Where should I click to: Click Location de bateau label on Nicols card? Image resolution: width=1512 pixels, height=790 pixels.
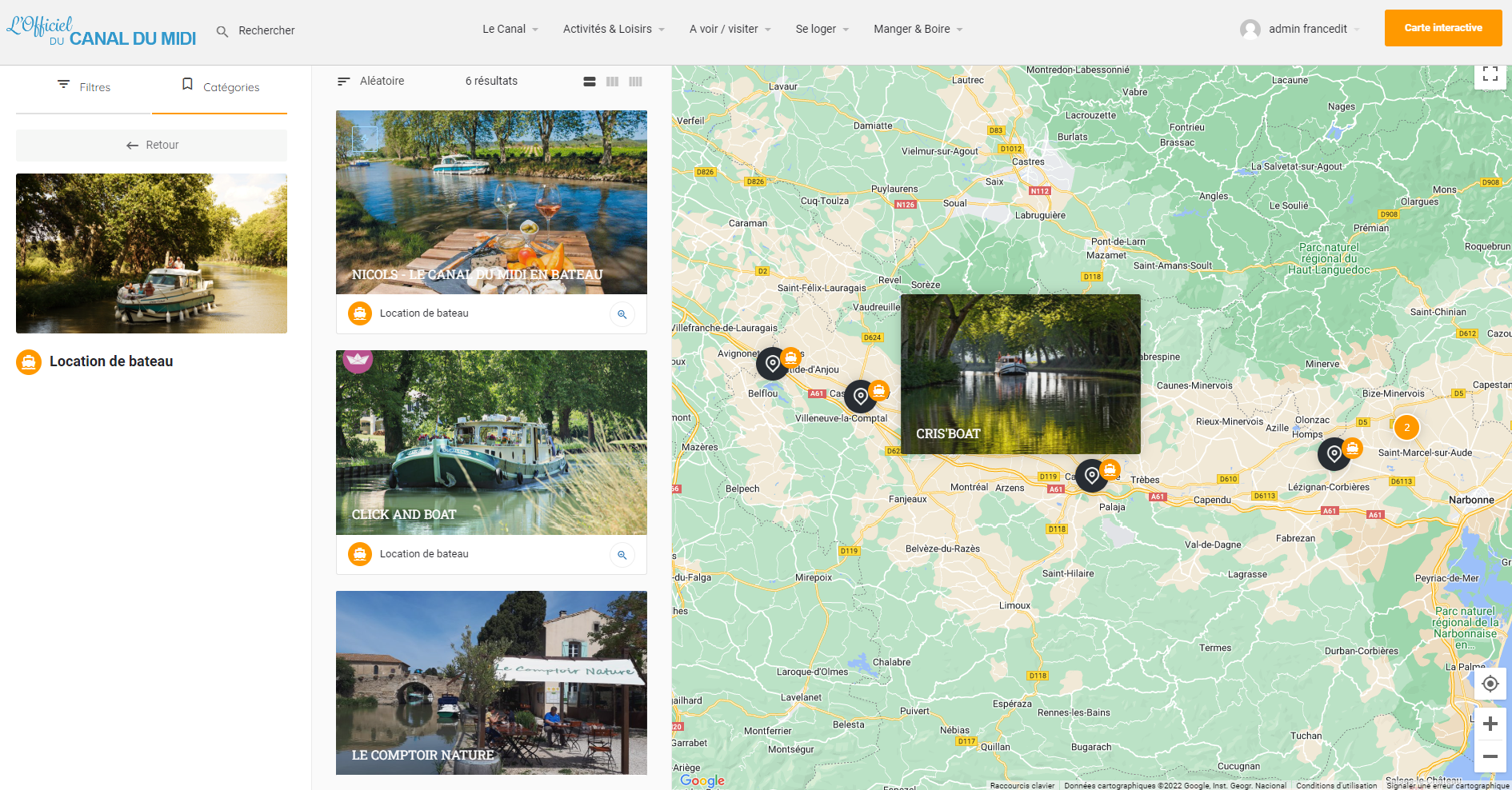click(424, 313)
